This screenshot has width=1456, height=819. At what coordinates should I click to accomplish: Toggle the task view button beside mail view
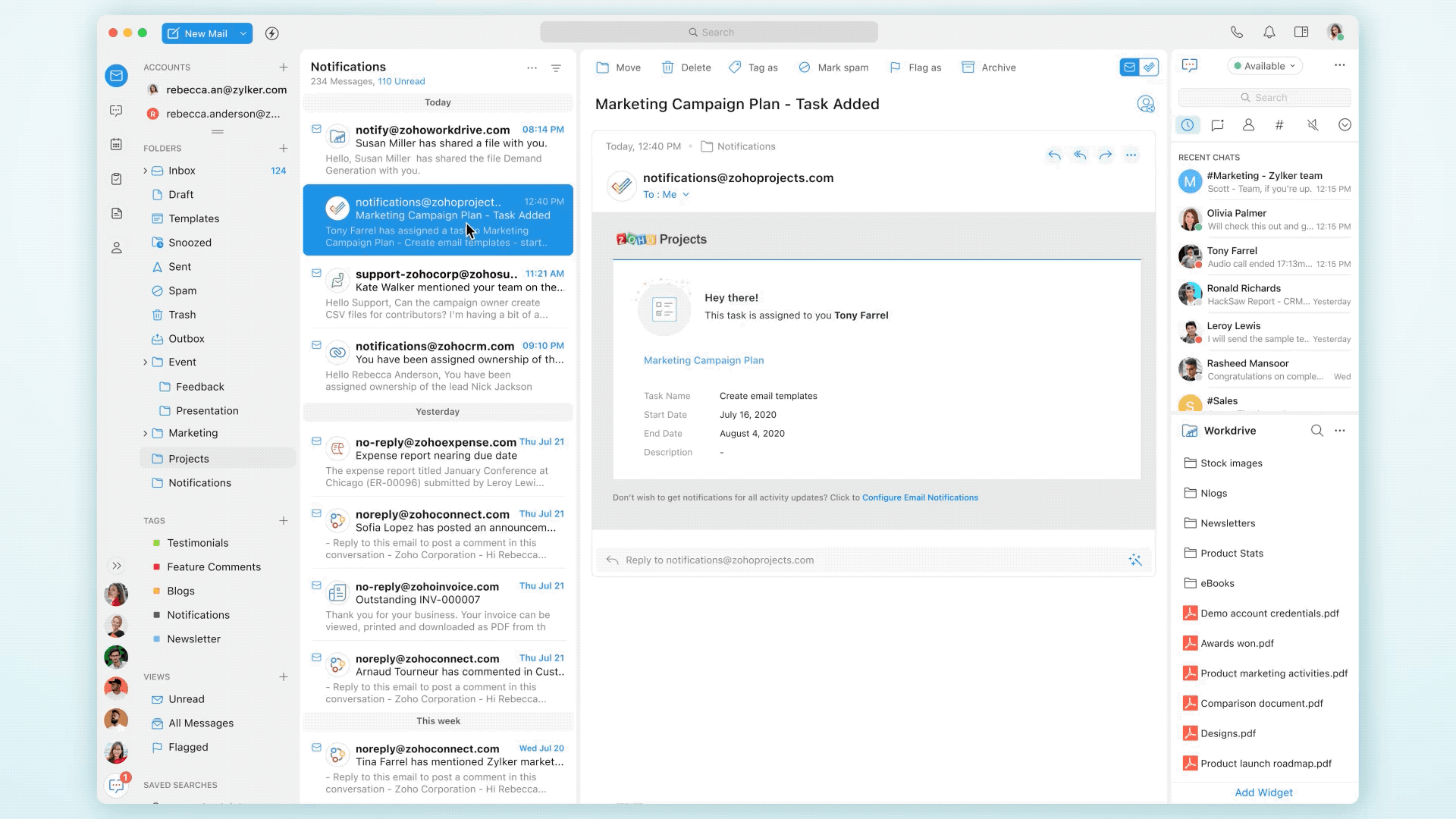pos(1150,67)
